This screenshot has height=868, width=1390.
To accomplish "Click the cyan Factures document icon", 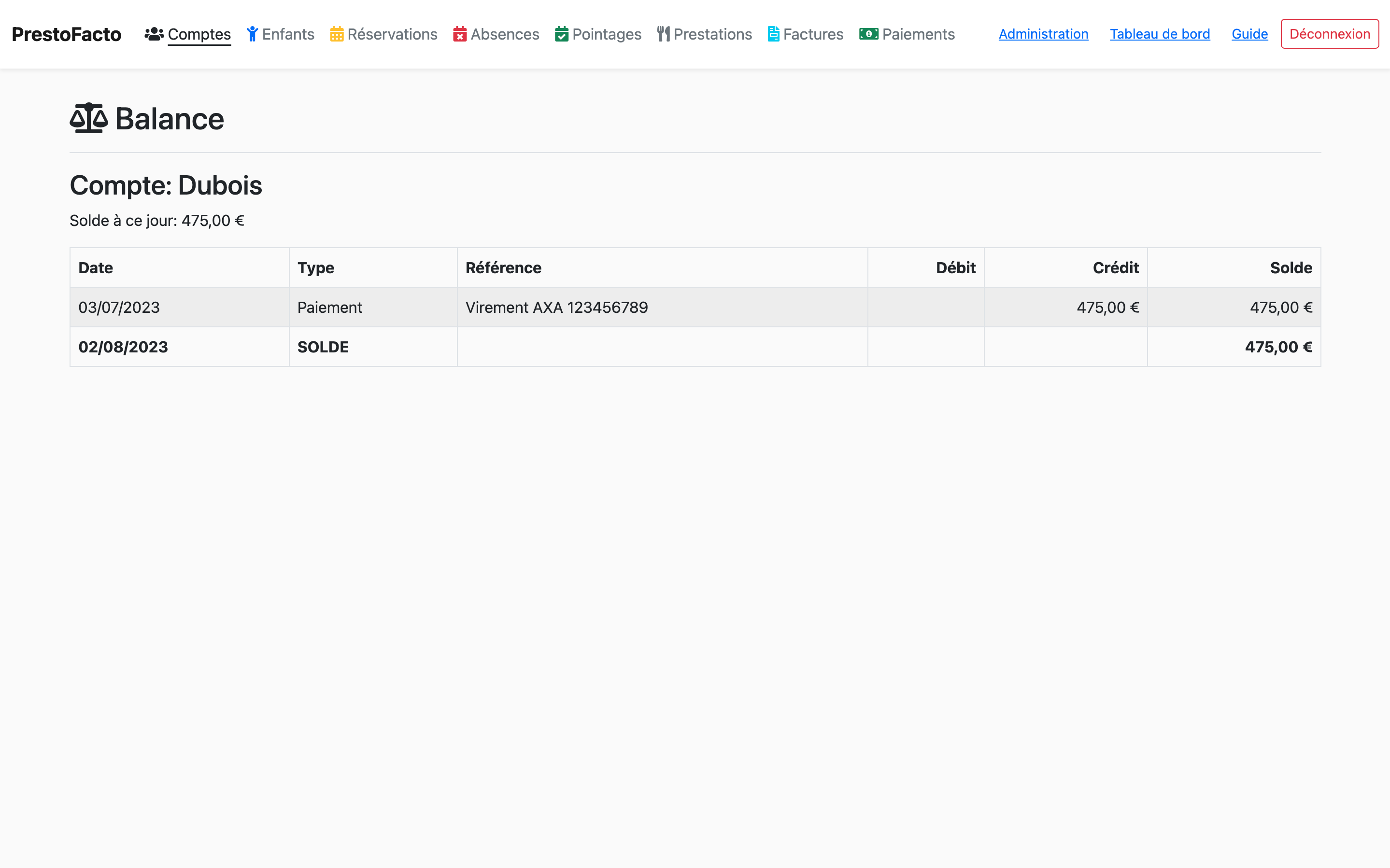I will pos(773,34).
